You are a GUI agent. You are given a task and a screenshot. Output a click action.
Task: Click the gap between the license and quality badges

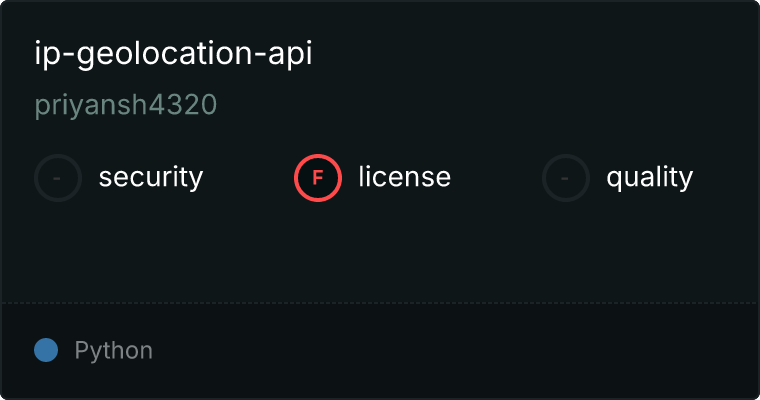(496, 178)
